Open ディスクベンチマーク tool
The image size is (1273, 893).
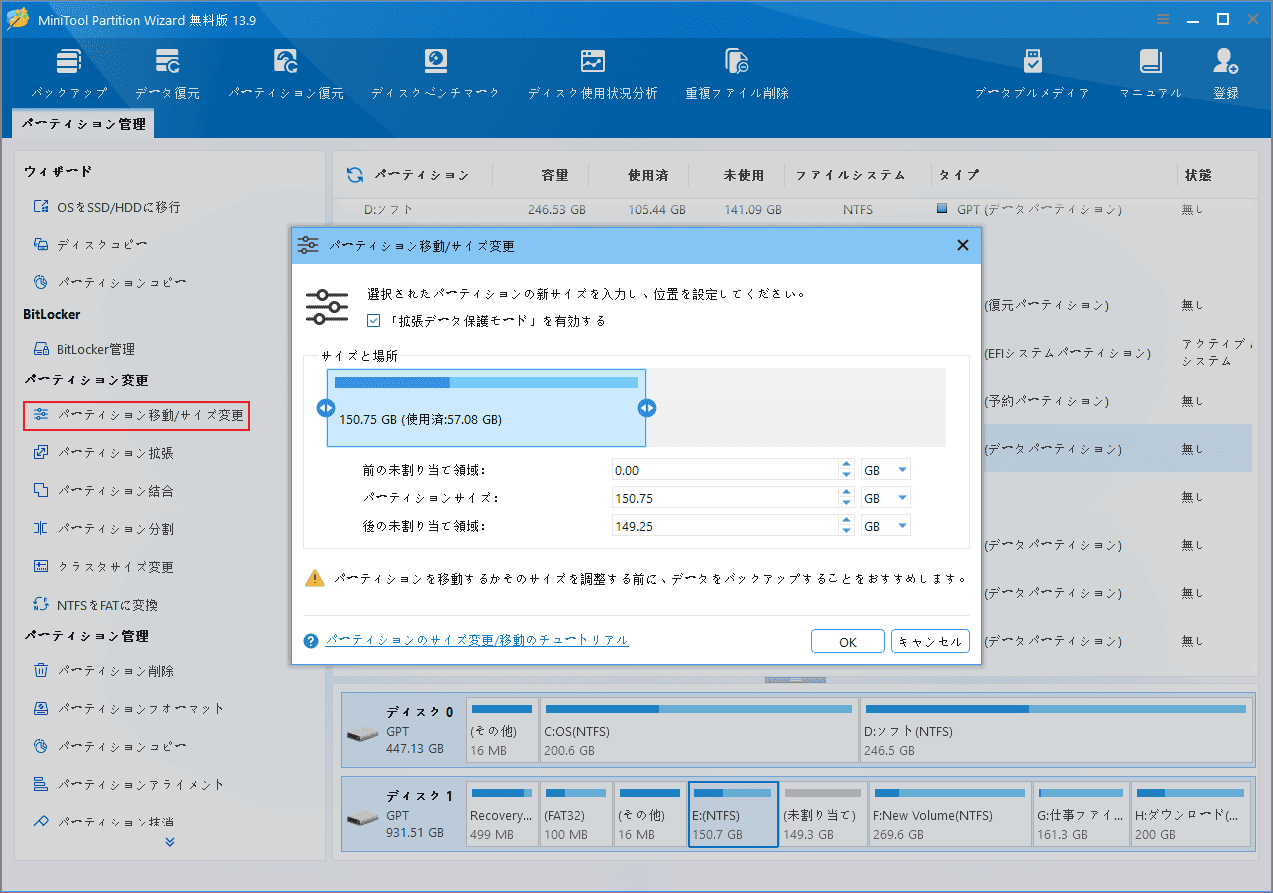[x=435, y=74]
